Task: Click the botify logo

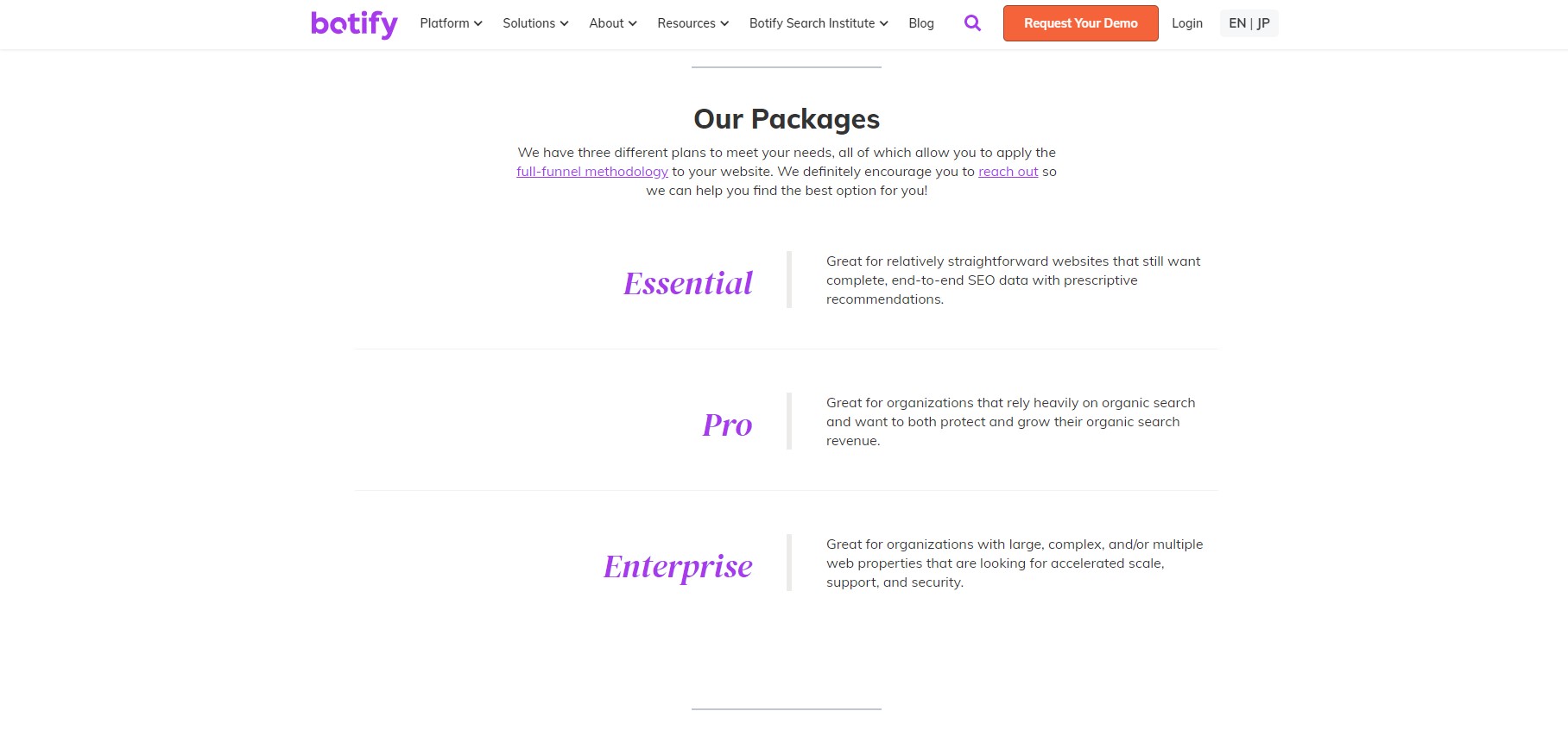Action: 354,24
